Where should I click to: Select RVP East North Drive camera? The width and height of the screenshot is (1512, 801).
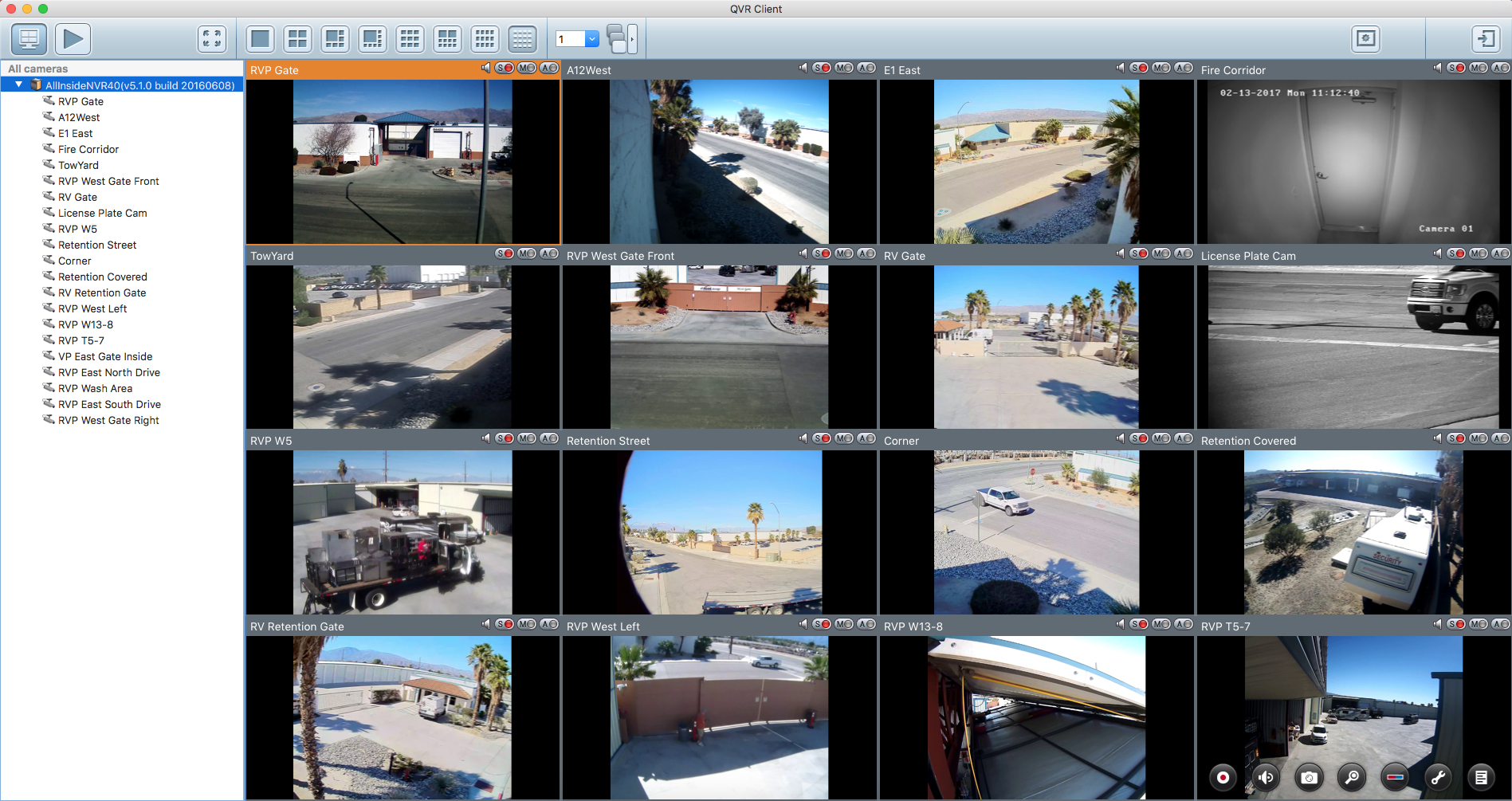pyautogui.click(x=109, y=372)
